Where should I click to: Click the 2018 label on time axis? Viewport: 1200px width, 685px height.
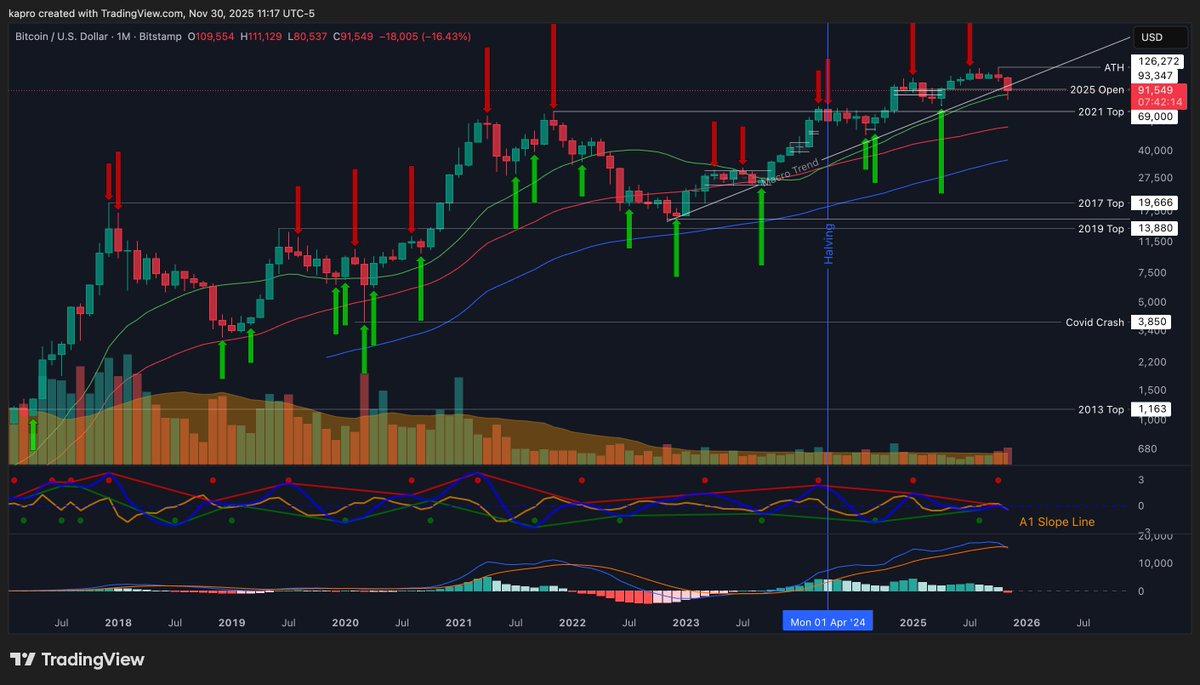pos(118,622)
